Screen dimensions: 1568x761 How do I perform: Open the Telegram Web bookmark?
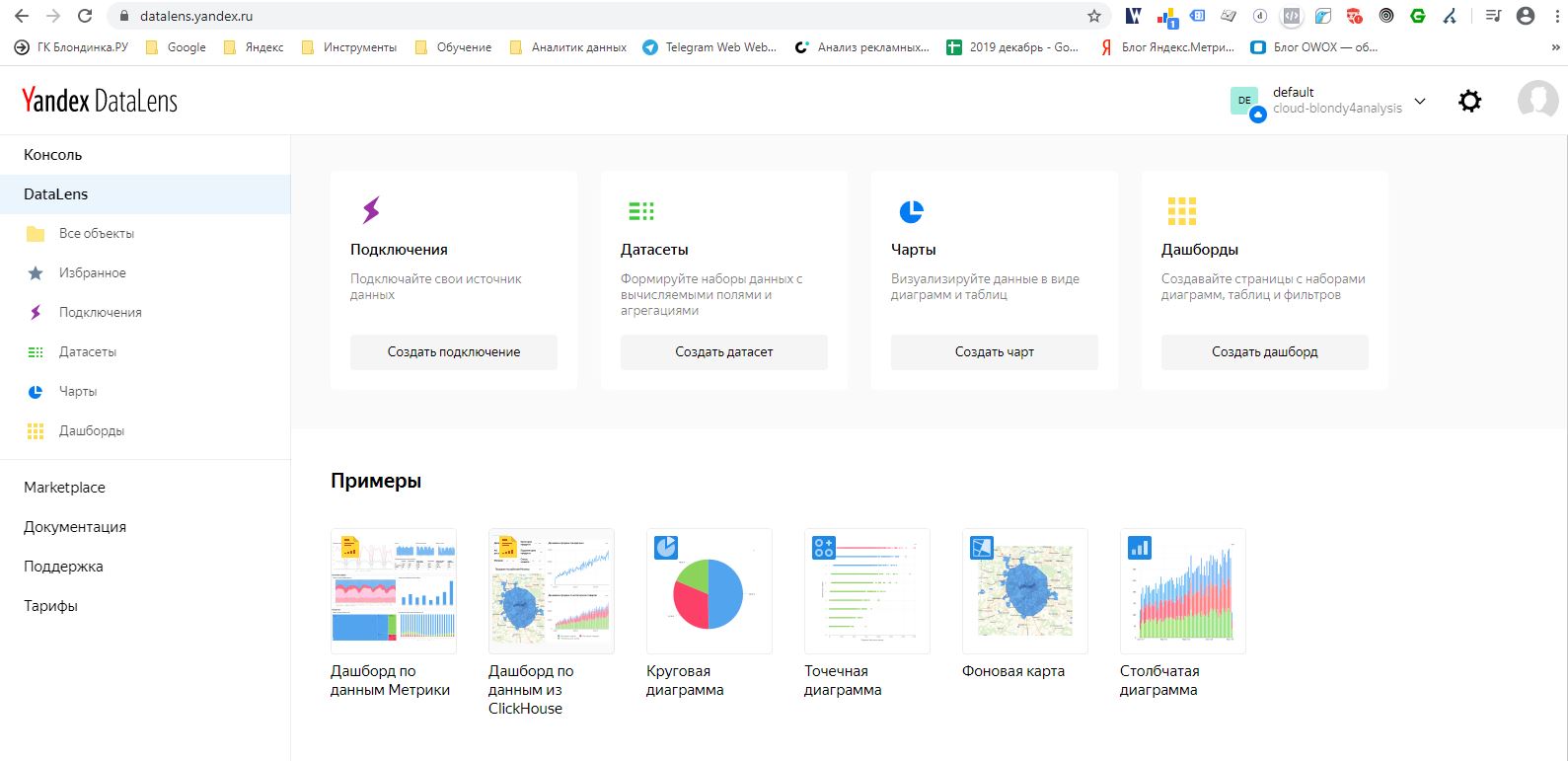coord(709,47)
